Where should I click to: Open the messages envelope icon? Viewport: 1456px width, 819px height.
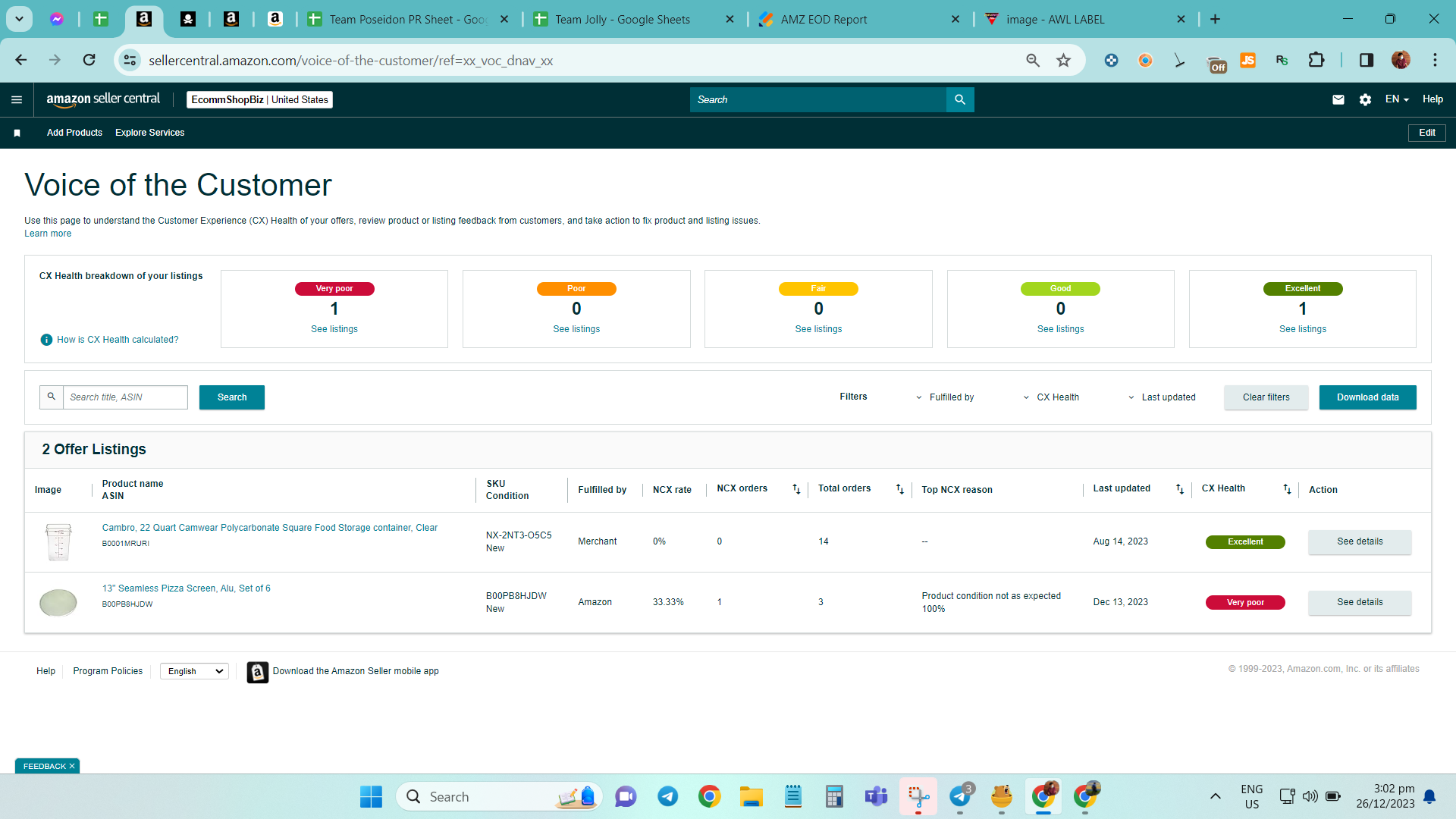(x=1338, y=99)
